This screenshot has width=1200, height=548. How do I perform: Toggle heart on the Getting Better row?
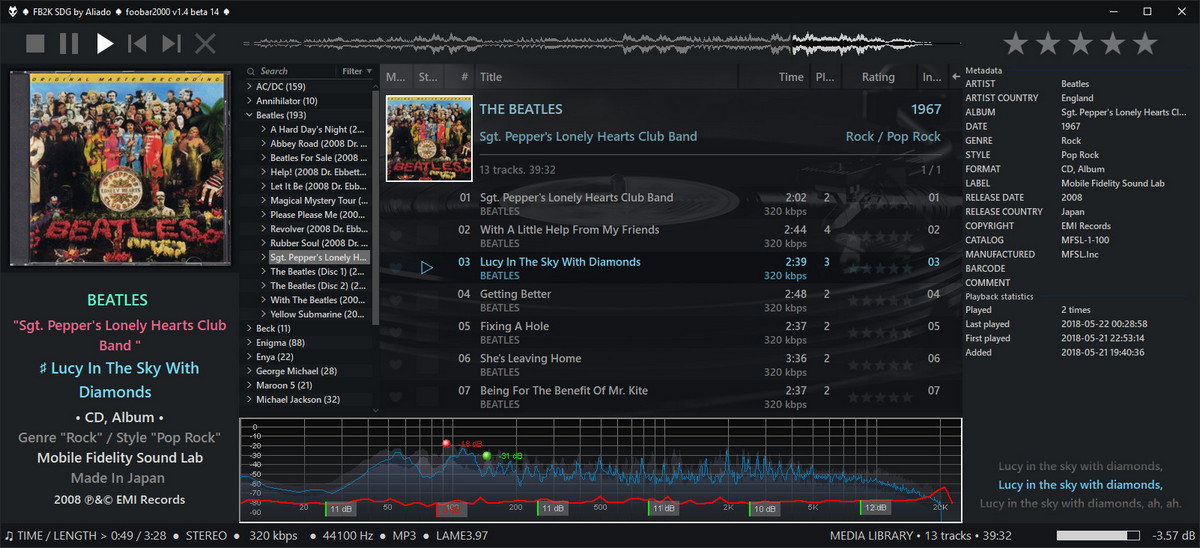pos(396,300)
